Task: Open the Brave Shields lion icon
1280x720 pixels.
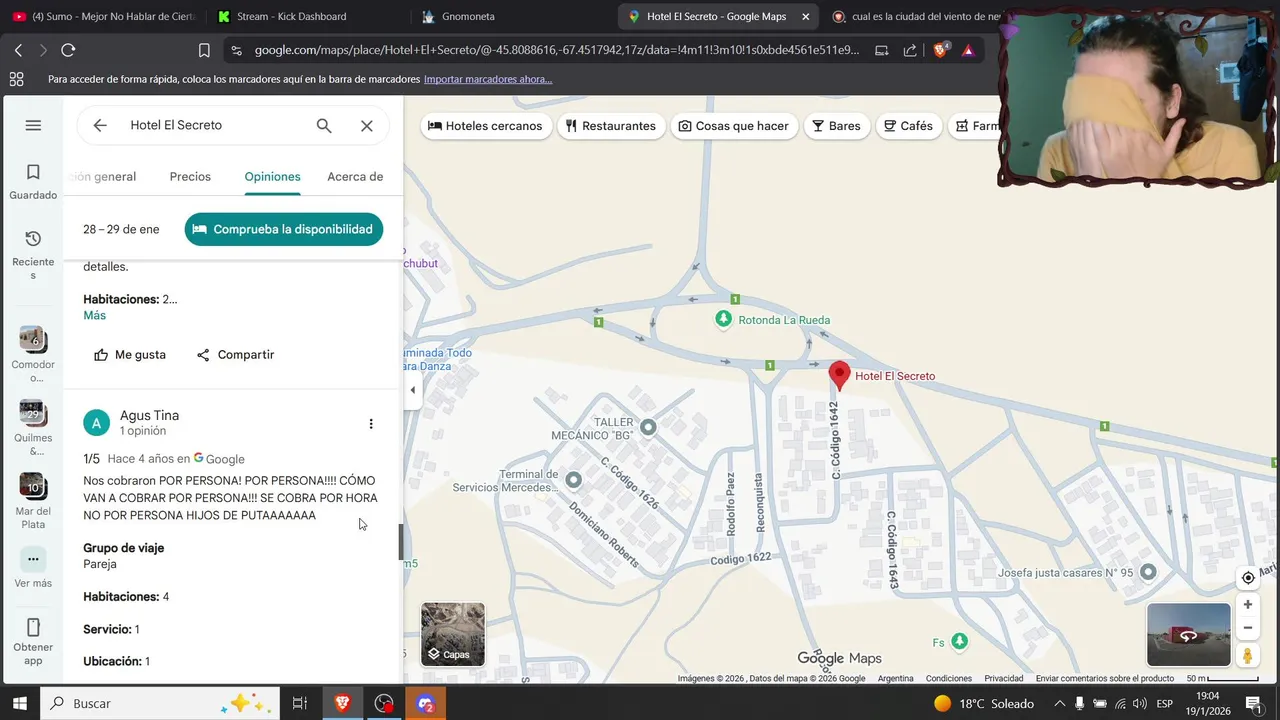Action: [x=940, y=50]
